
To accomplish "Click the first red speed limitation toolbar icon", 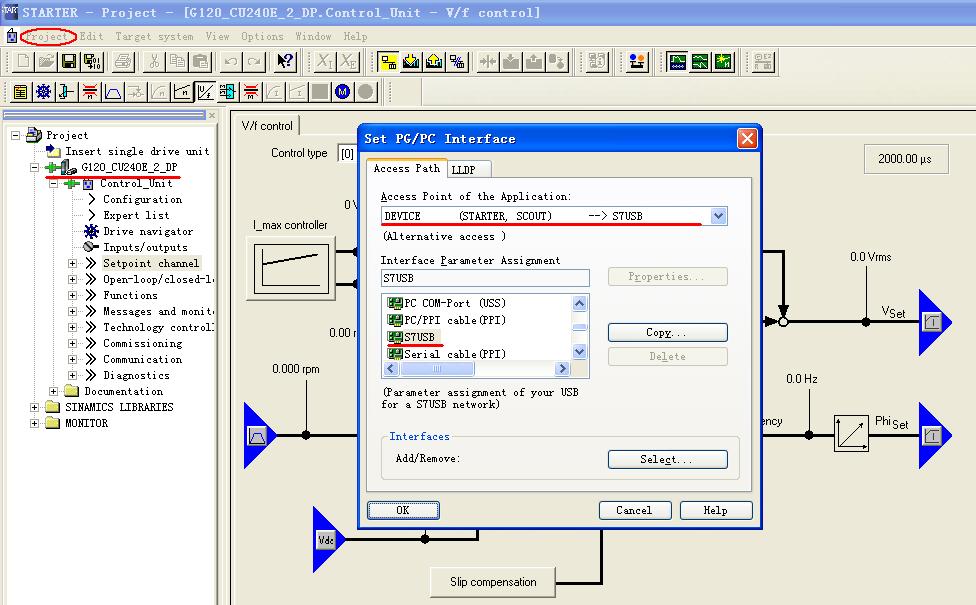I will [90, 92].
